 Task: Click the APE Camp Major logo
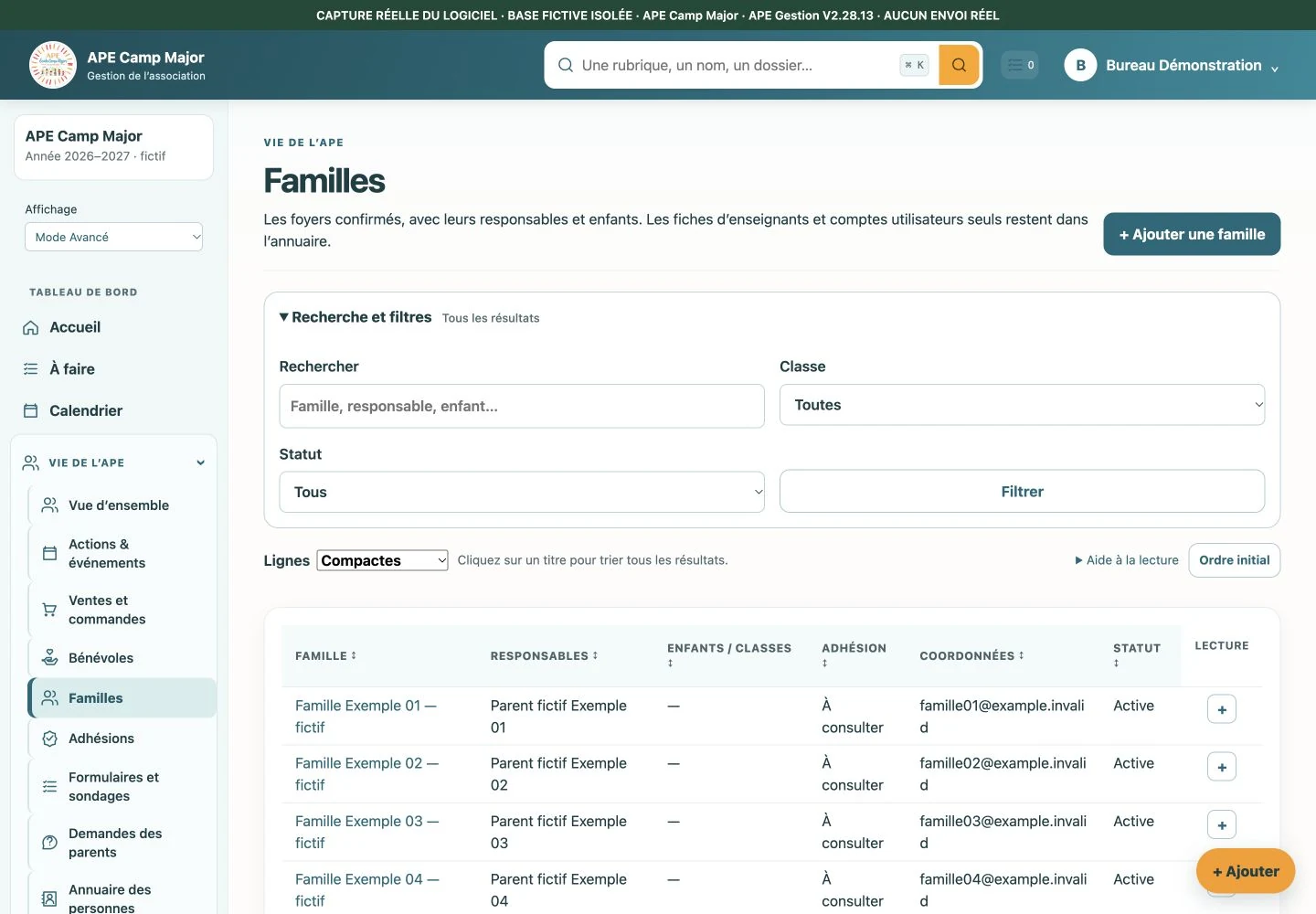(x=53, y=65)
